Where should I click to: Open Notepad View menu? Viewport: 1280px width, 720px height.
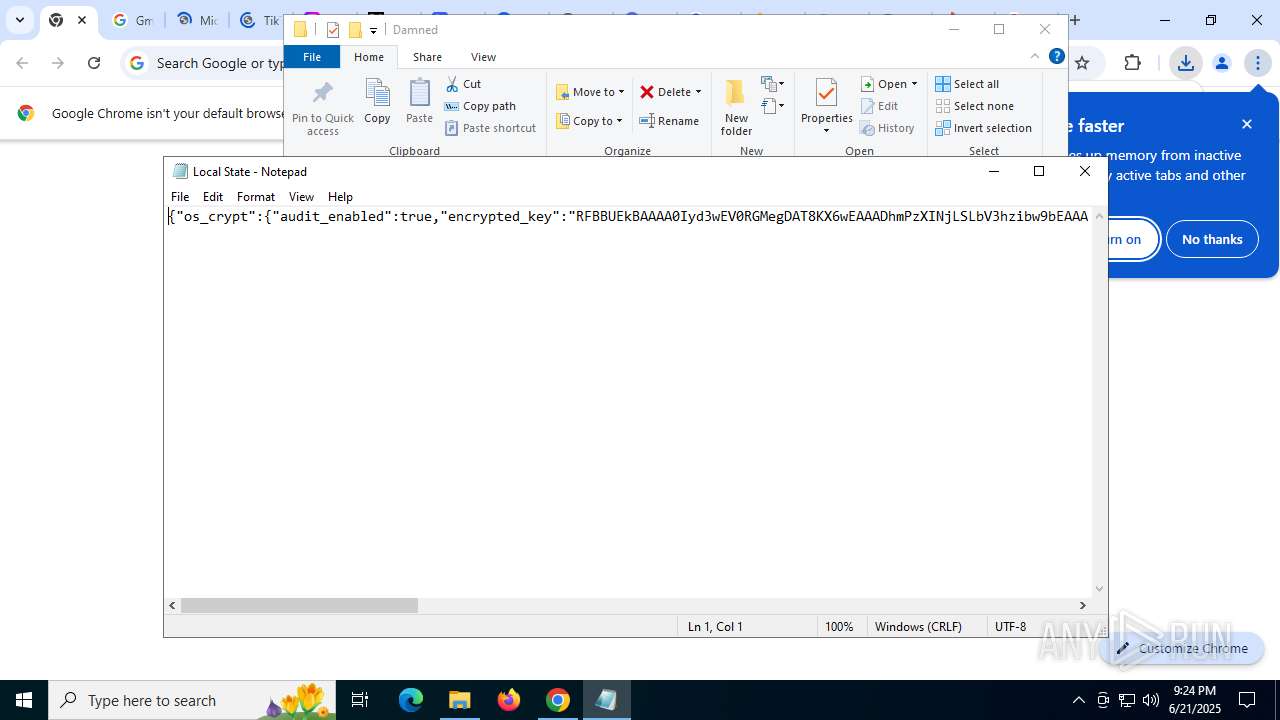click(x=301, y=197)
